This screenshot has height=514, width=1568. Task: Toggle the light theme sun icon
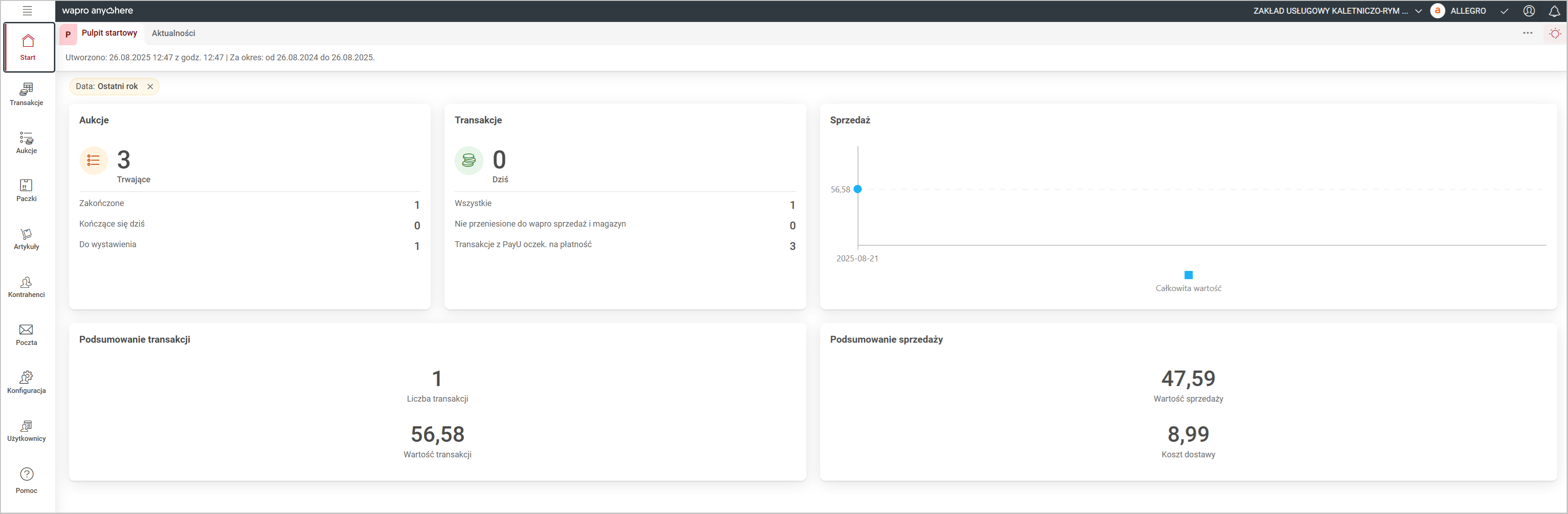click(1555, 33)
